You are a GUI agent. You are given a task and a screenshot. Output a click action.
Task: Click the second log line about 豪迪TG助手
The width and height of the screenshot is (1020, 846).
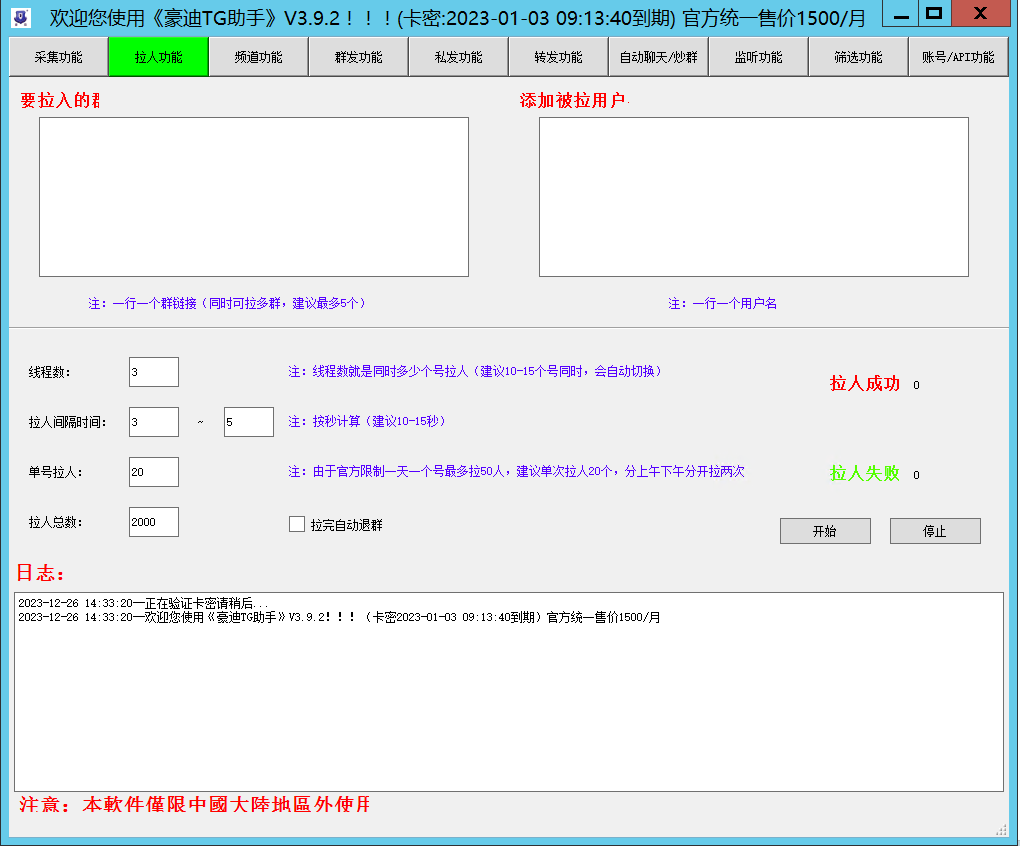(x=339, y=617)
